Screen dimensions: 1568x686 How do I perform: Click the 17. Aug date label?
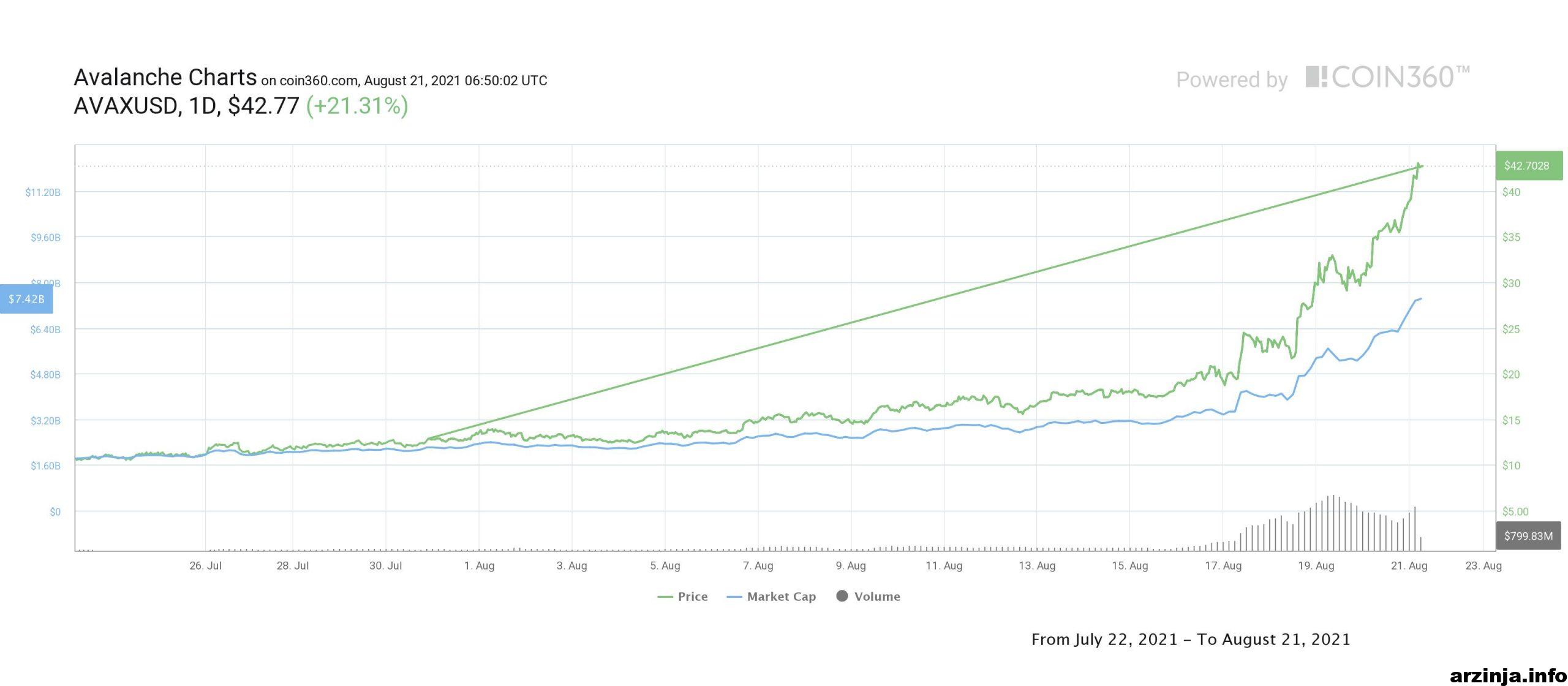pyautogui.click(x=1223, y=566)
